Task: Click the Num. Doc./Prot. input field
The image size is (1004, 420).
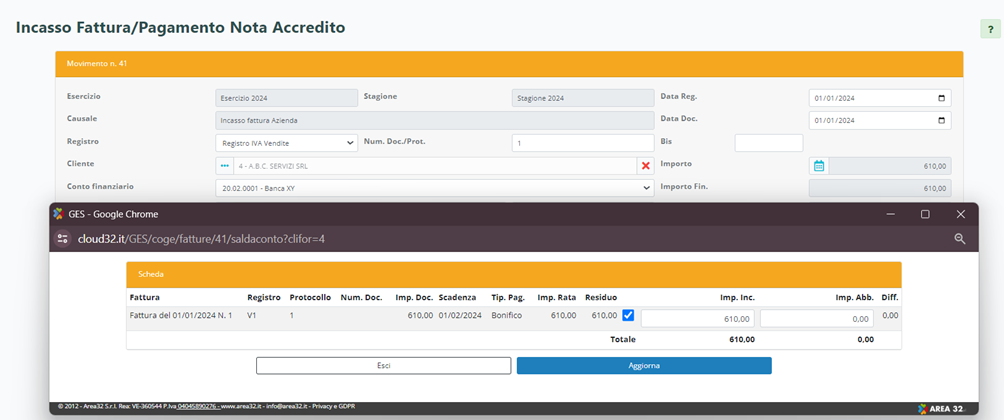Action: click(x=581, y=143)
